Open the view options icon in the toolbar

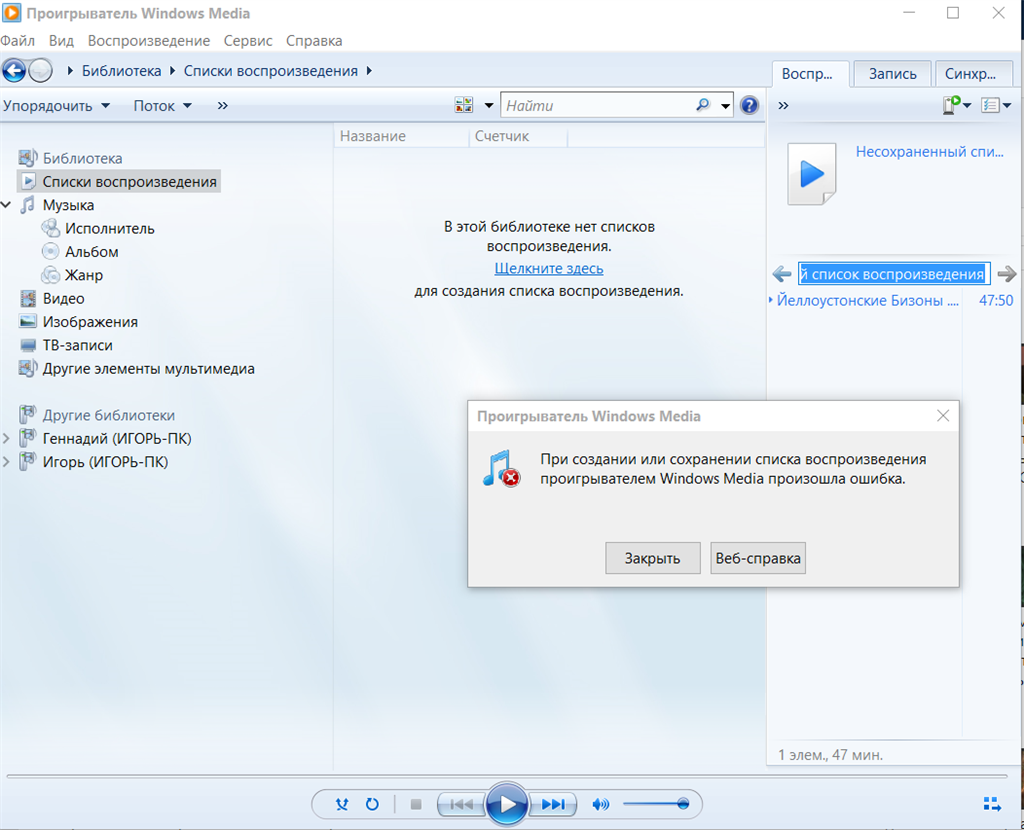(464, 105)
